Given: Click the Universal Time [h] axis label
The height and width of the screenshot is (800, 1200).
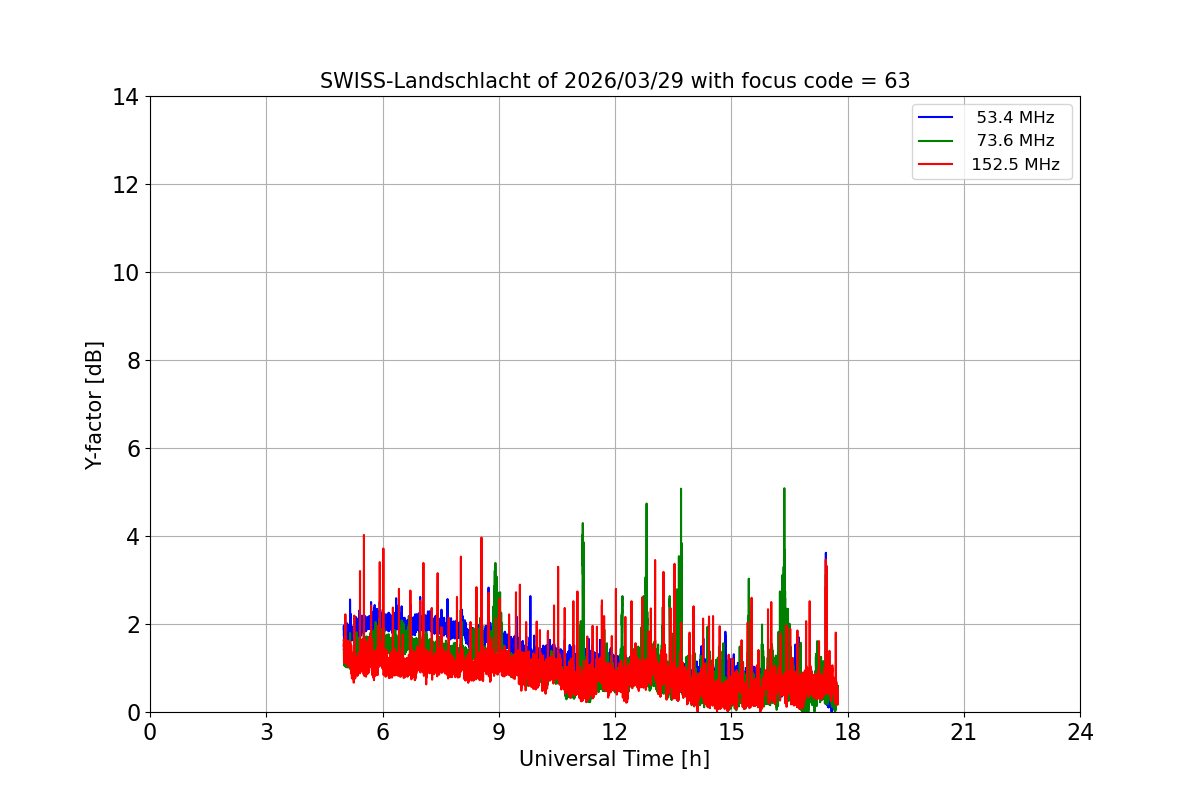Looking at the screenshot, I should click(614, 759).
